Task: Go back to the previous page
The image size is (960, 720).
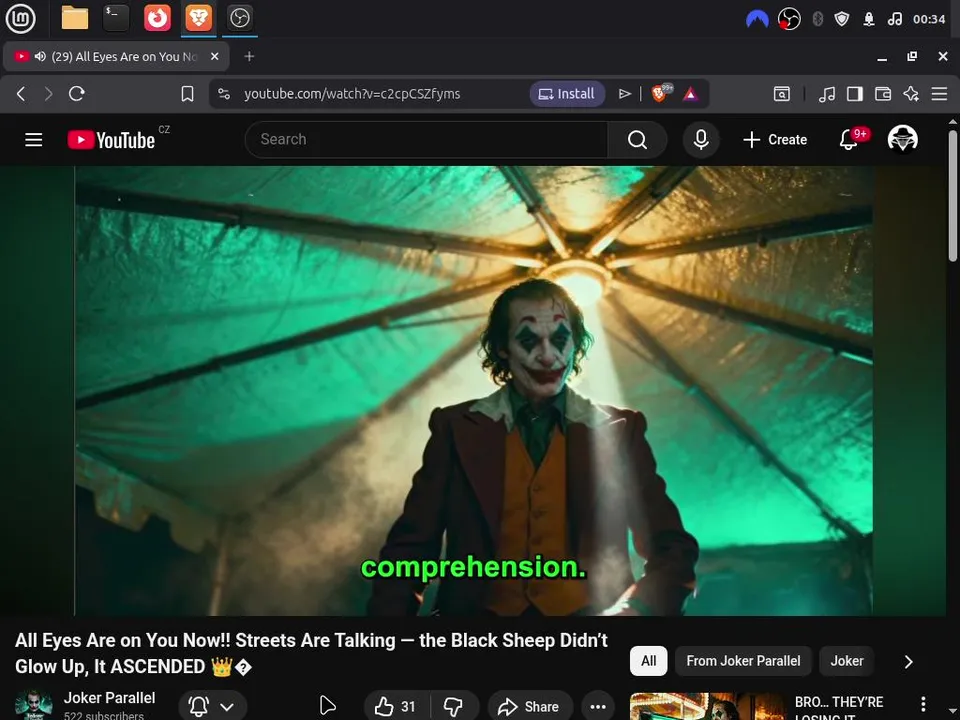Action: coord(21,94)
